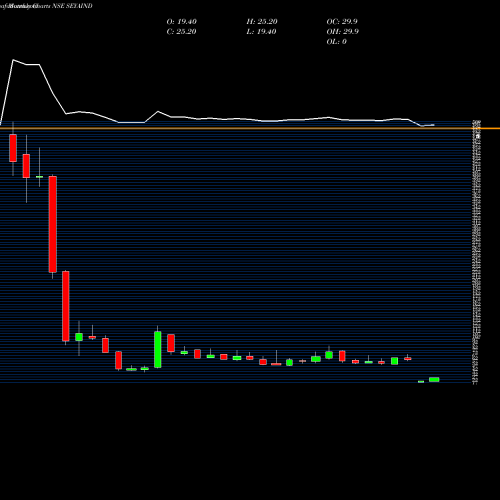Click the last green candle at far right
This screenshot has width=500, height=500.
tap(434, 380)
